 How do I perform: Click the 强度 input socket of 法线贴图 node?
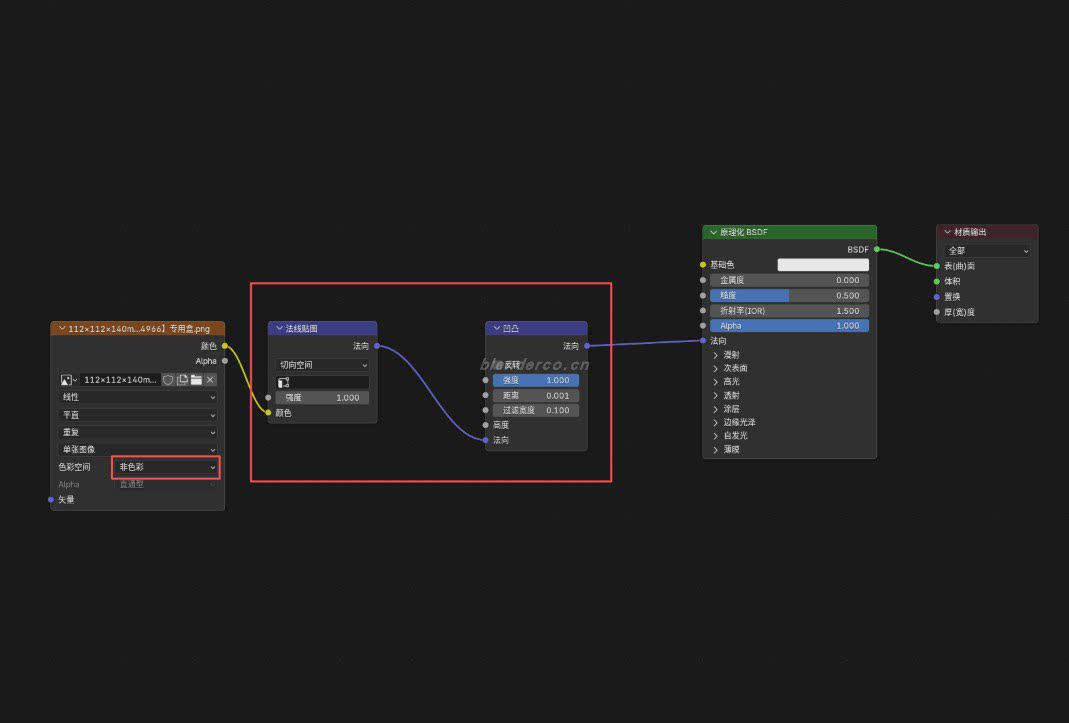tap(269, 398)
